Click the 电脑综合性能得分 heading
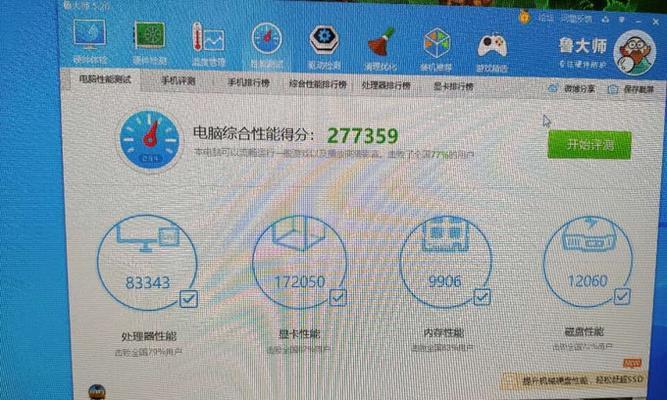667x400 pixels. pos(254,134)
